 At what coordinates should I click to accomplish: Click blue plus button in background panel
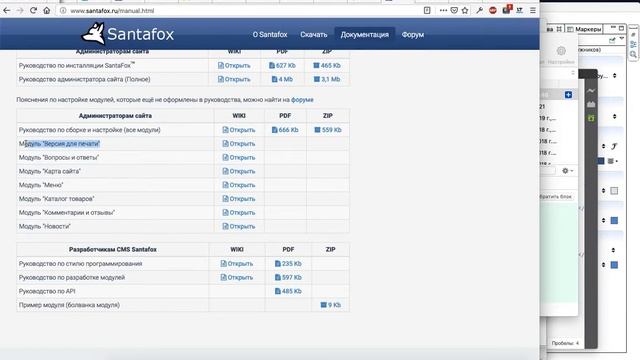click(x=568, y=95)
